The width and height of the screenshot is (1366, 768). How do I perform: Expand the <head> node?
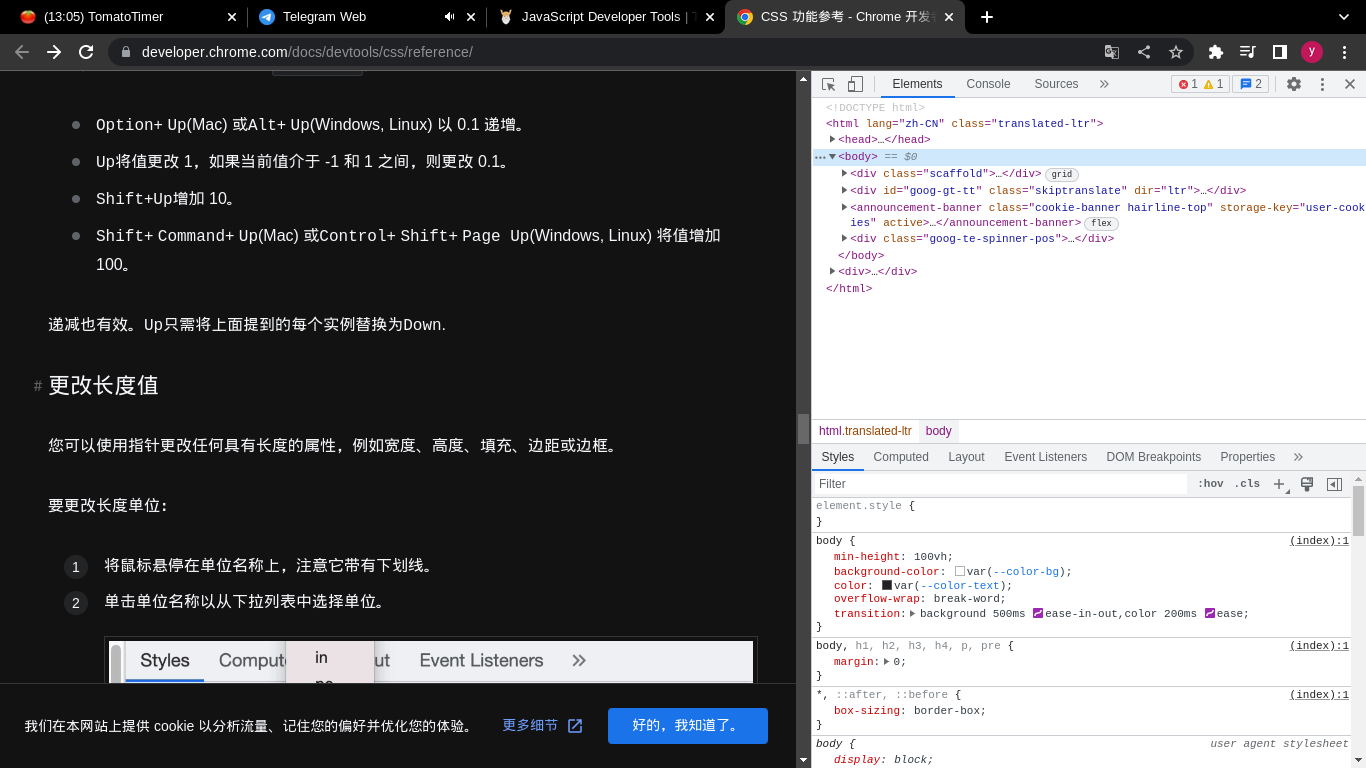pyautogui.click(x=833, y=139)
